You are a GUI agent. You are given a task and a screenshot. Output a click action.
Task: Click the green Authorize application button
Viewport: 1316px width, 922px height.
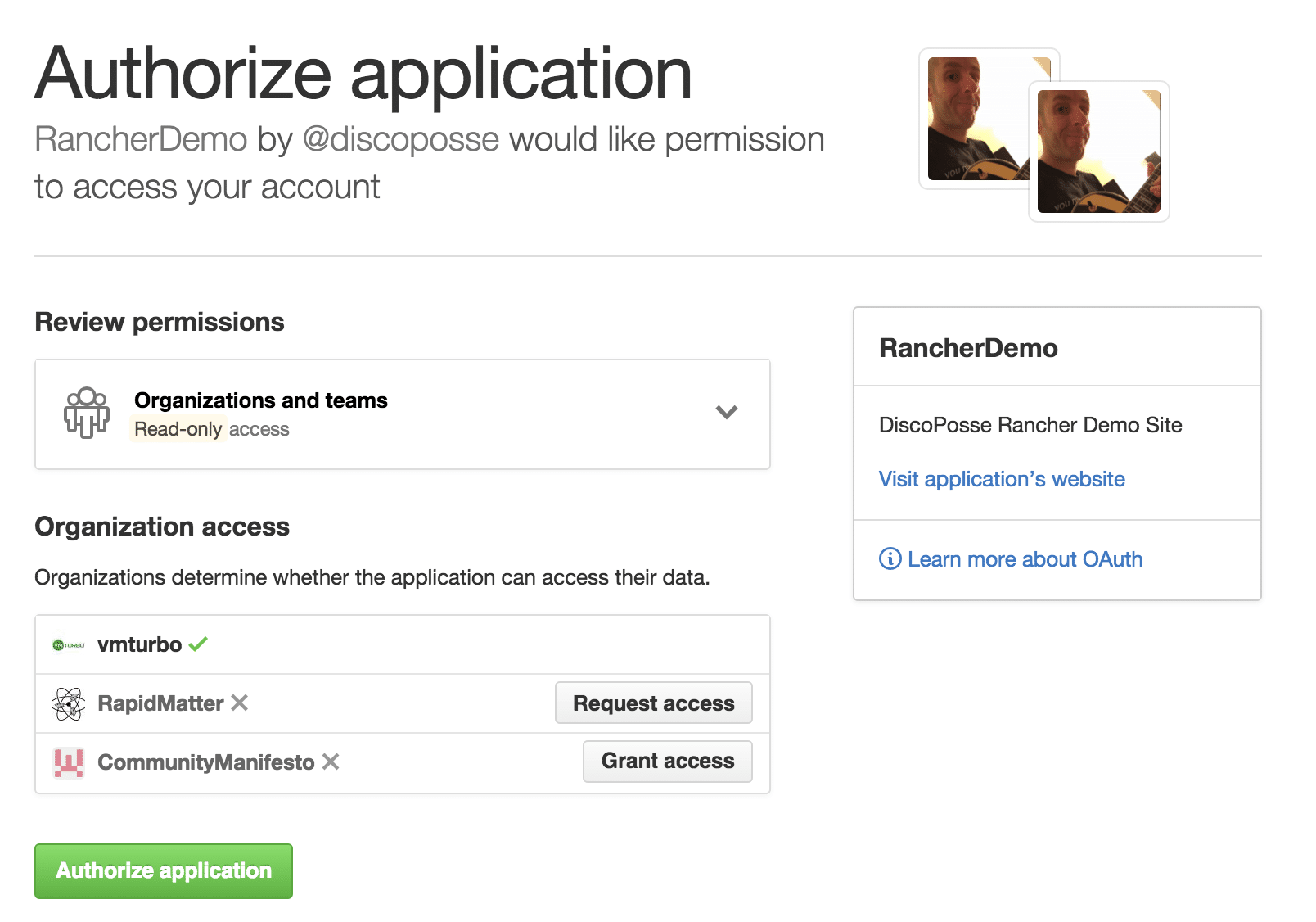point(164,870)
